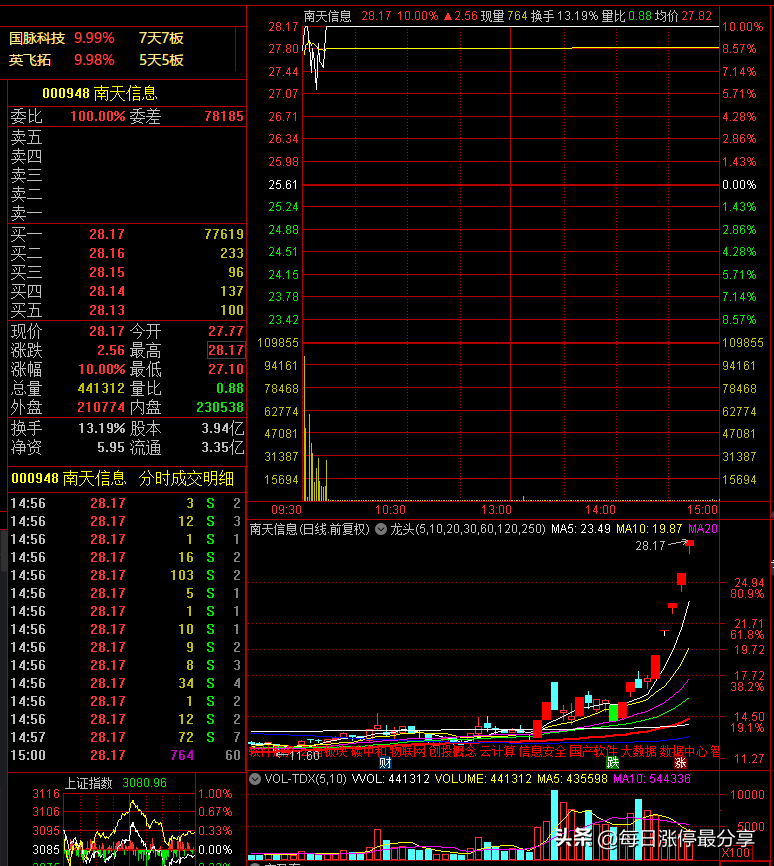This screenshot has height=866, width=774.
Task: Open 国脉科技 in the limit-up list
Action: click(37, 38)
